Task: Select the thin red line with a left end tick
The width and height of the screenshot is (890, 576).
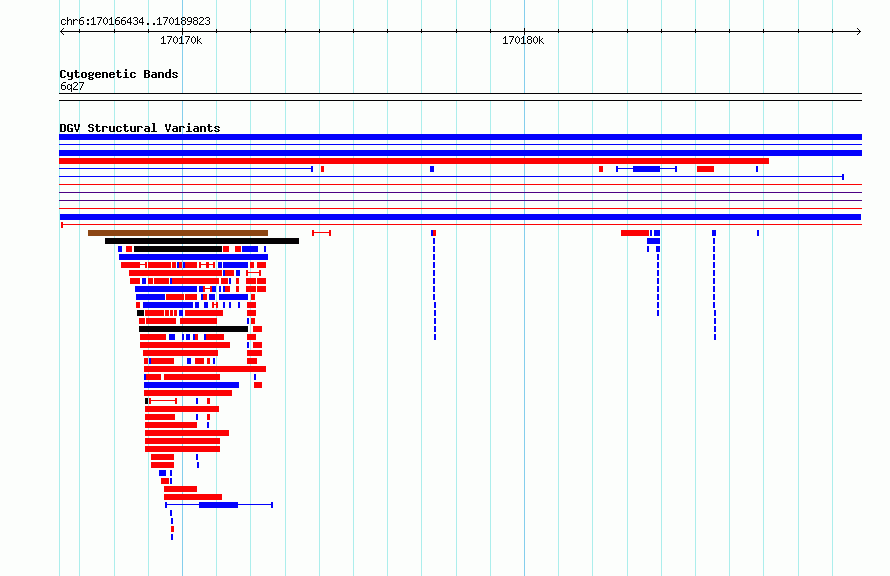Action: [x=461, y=225]
